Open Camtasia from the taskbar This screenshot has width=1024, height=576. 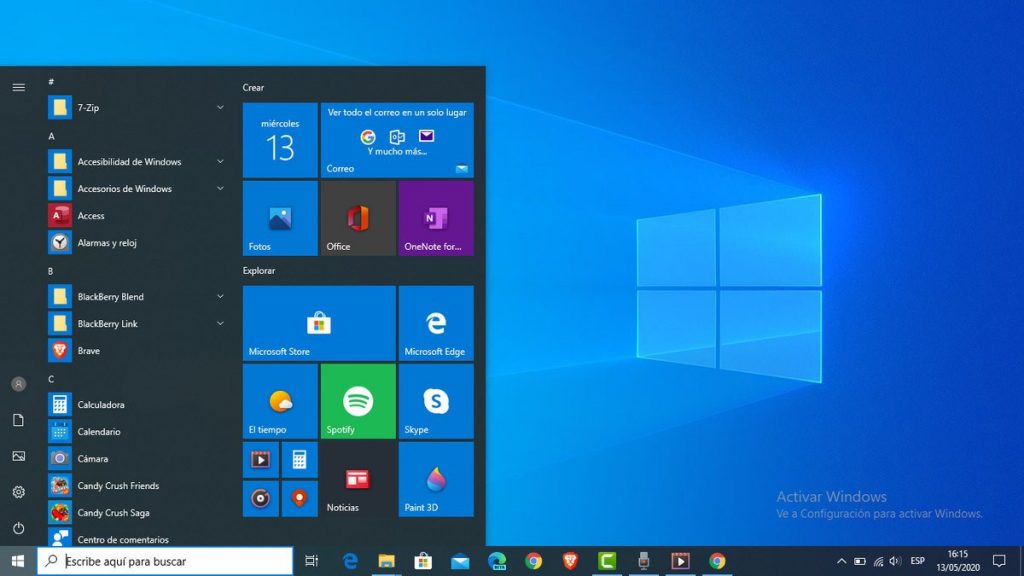click(607, 561)
